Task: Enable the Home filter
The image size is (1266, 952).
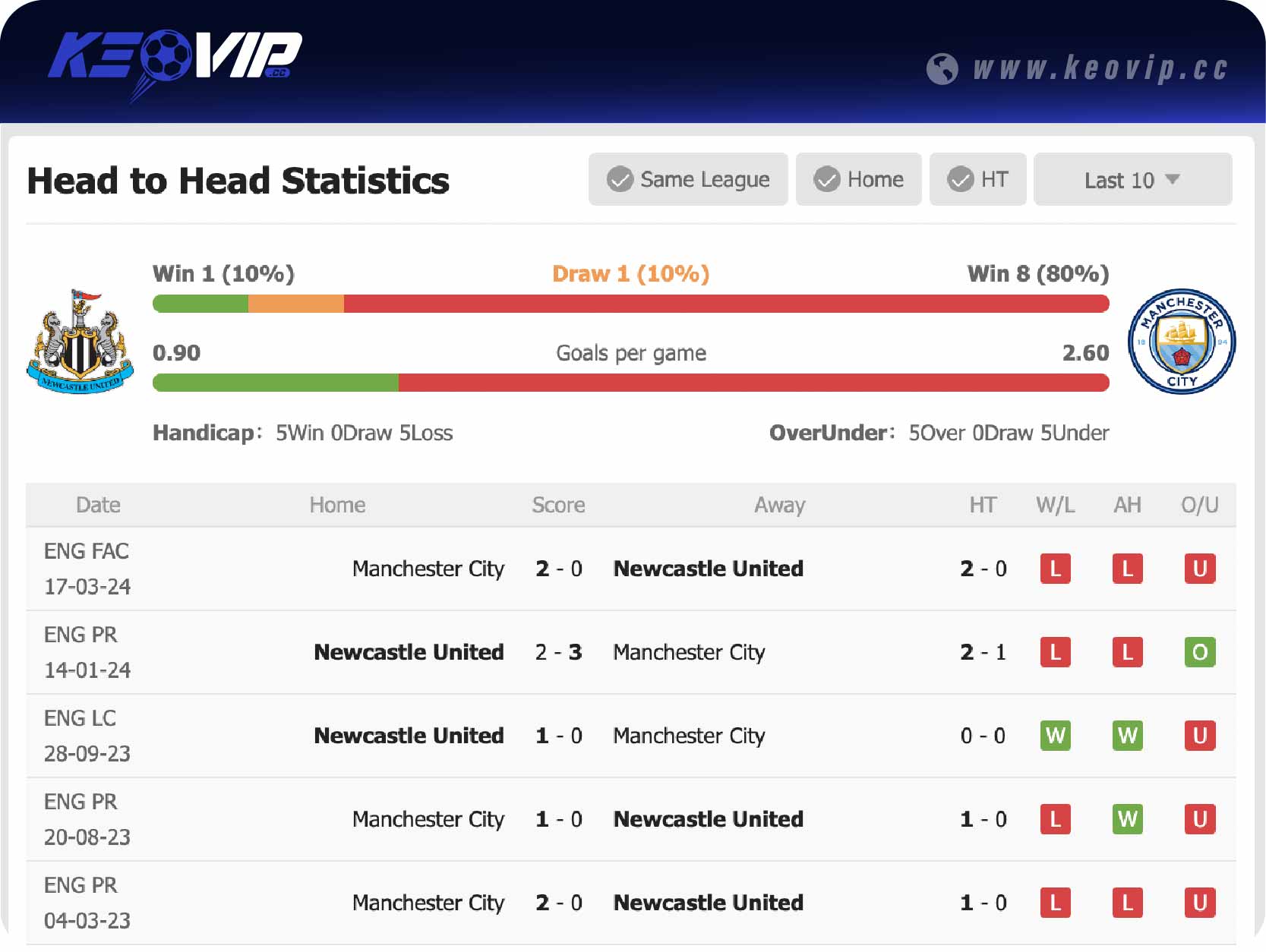Action: tap(858, 179)
